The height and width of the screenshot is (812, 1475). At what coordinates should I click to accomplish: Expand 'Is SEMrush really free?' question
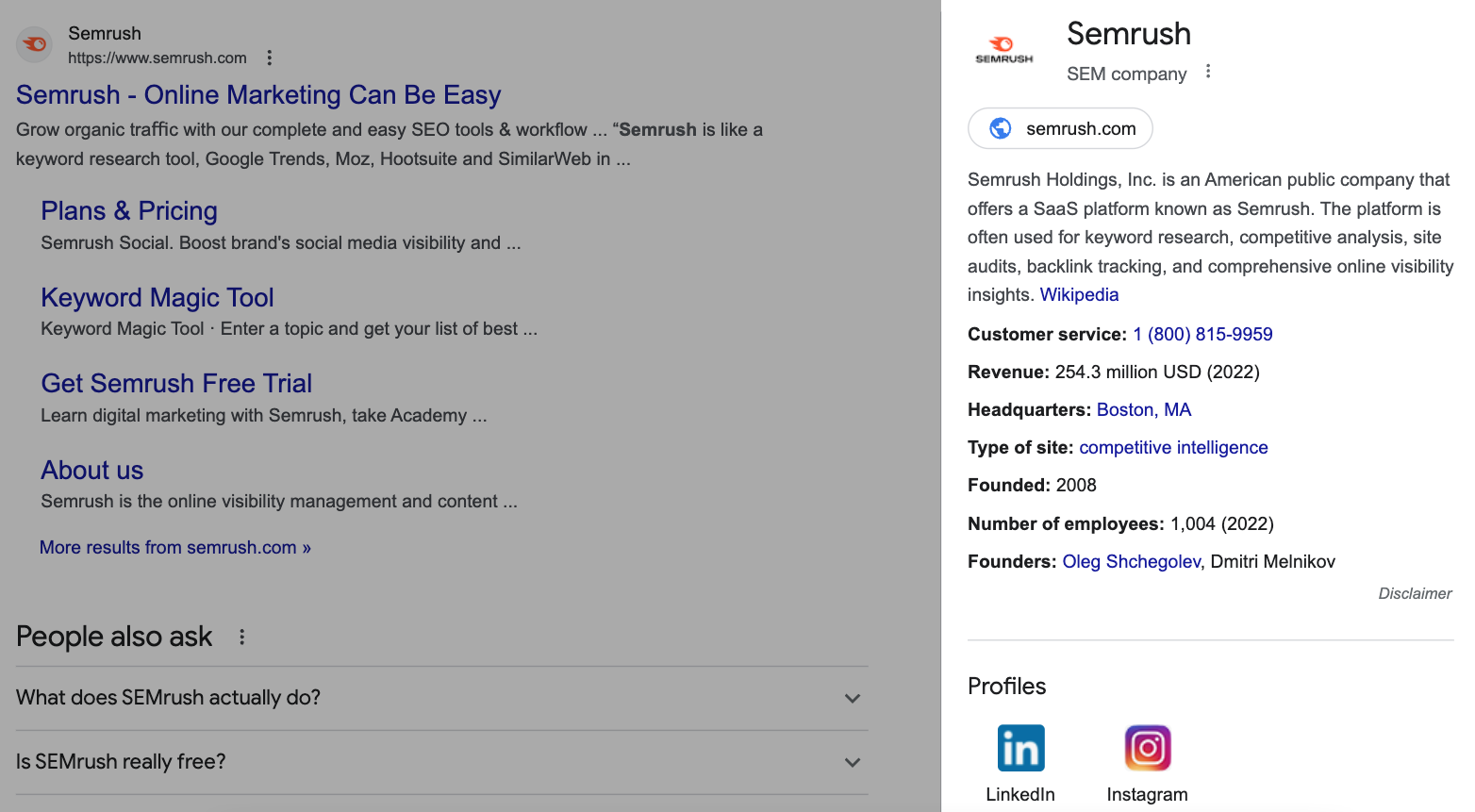(441, 762)
